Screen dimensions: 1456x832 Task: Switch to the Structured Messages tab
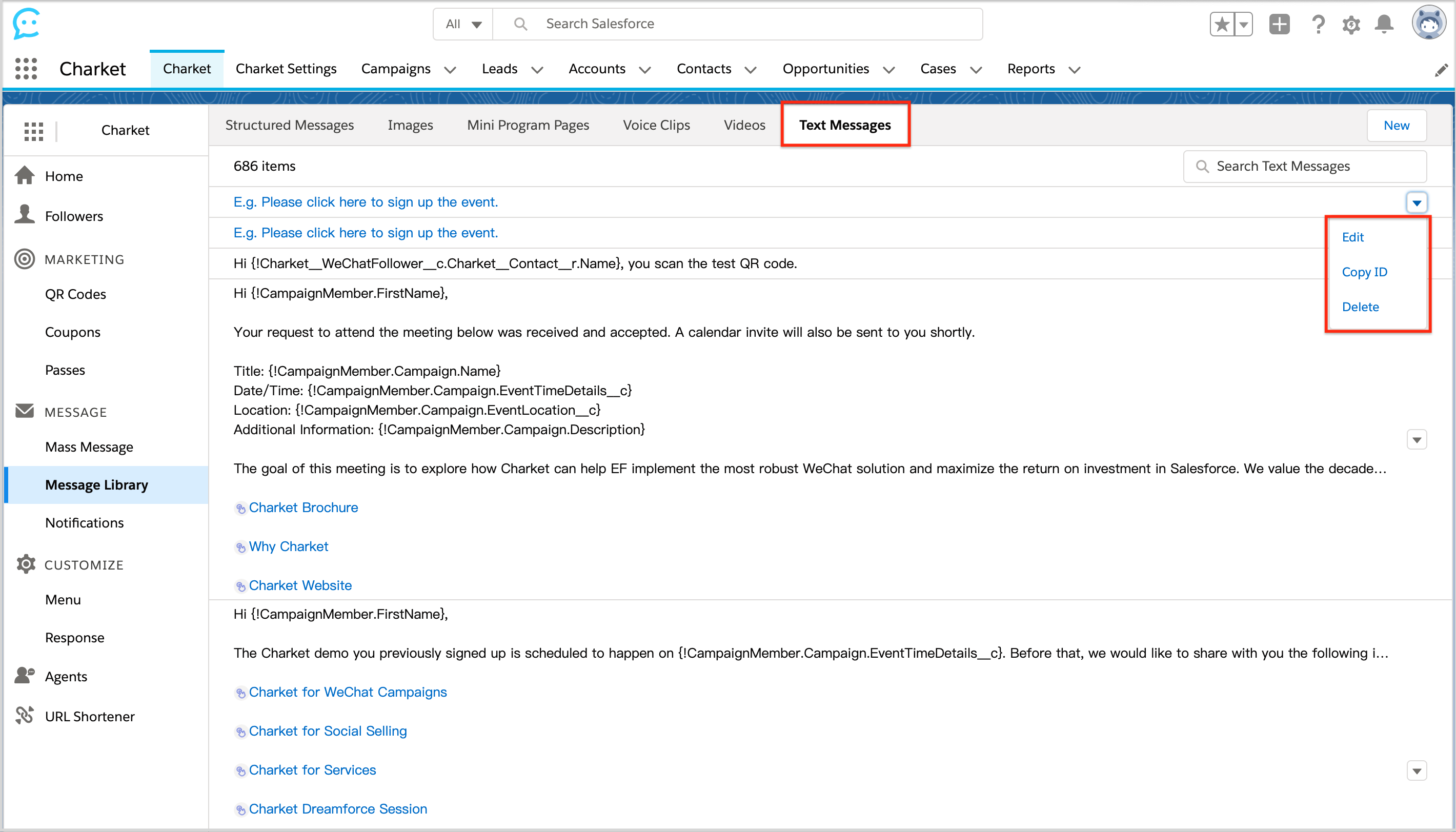[x=289, y=125]
